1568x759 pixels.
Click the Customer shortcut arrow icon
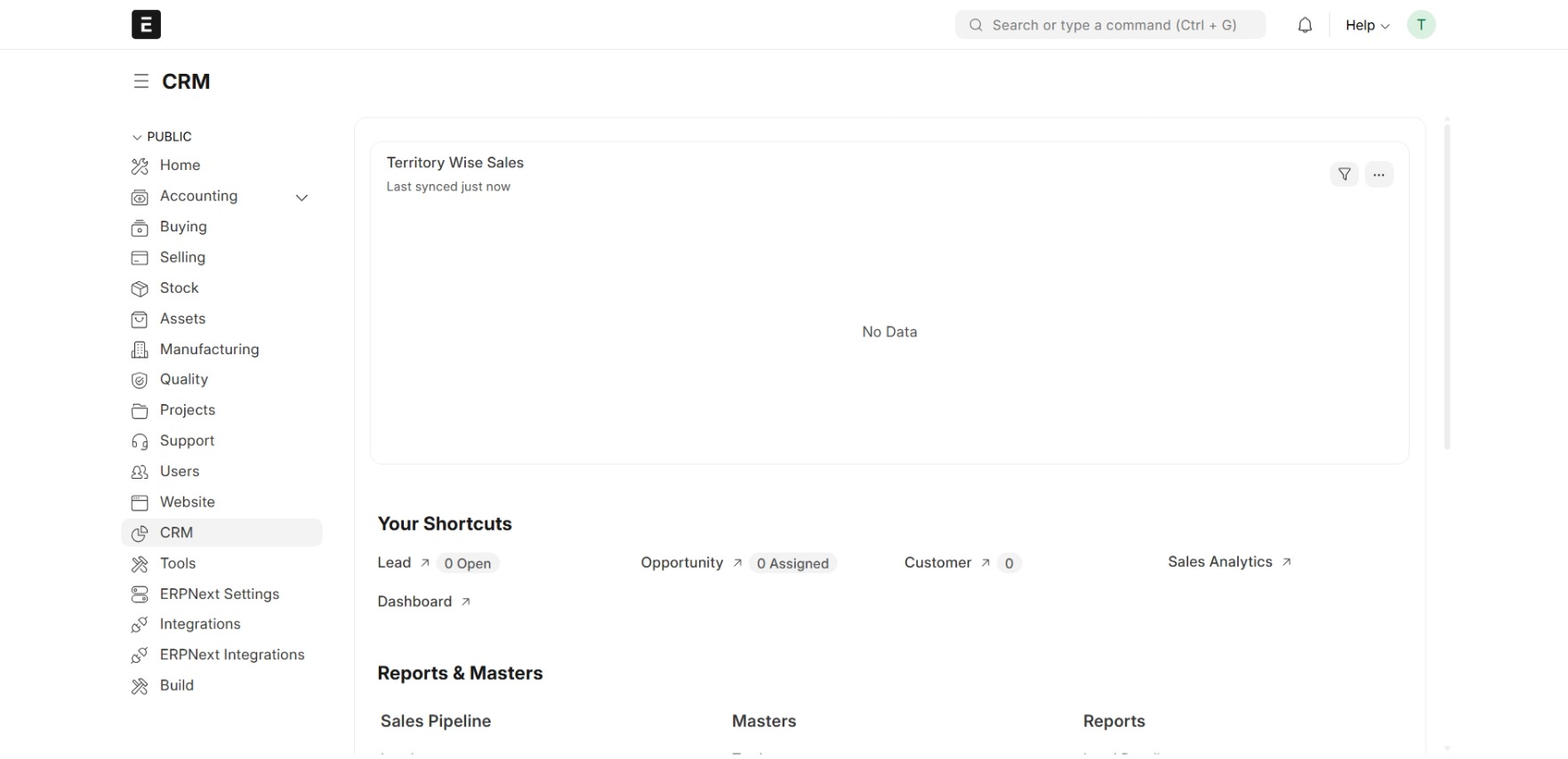[985, 563]
